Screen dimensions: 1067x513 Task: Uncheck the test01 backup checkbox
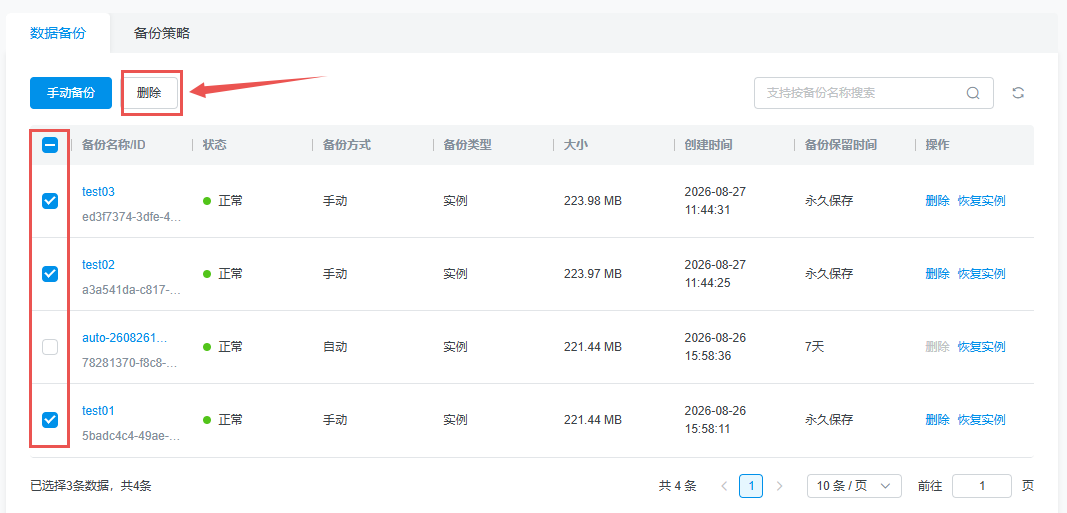(50, 420)
